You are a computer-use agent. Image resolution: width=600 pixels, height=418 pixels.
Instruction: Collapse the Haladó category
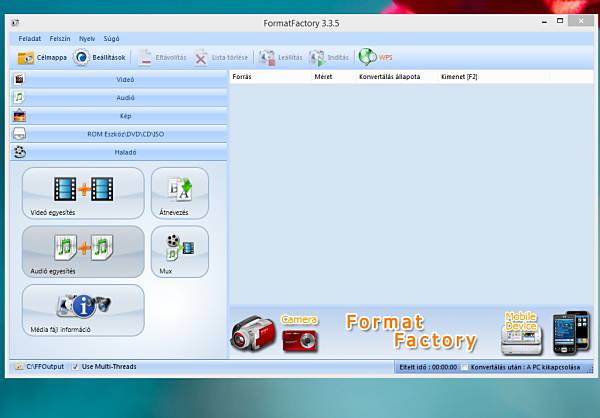(x=119, y=152)
